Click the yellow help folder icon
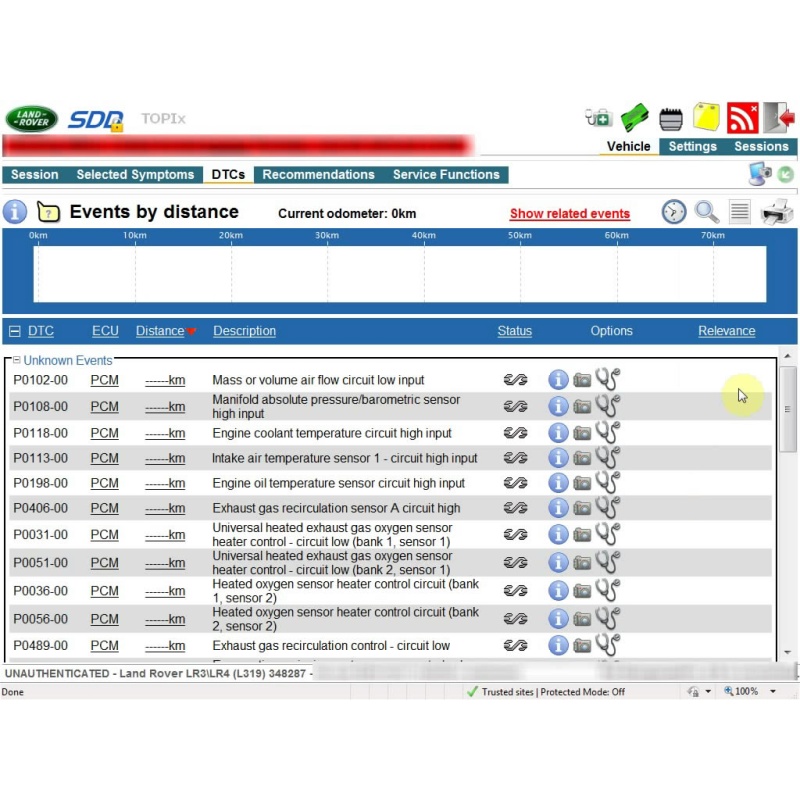 click(x=48, y=212)
